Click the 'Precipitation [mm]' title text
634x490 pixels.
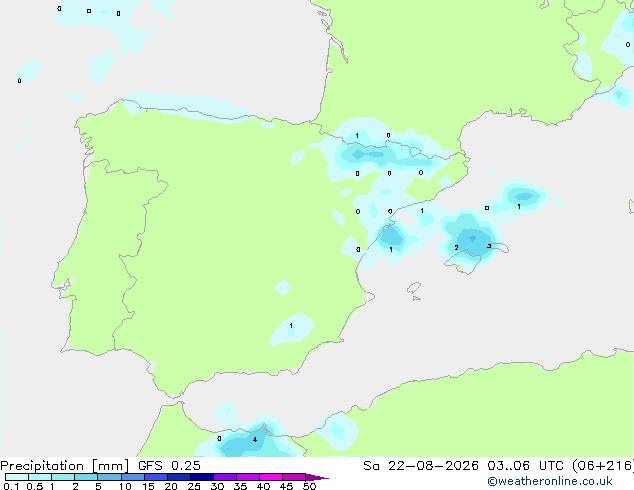(x=65, y=466)
